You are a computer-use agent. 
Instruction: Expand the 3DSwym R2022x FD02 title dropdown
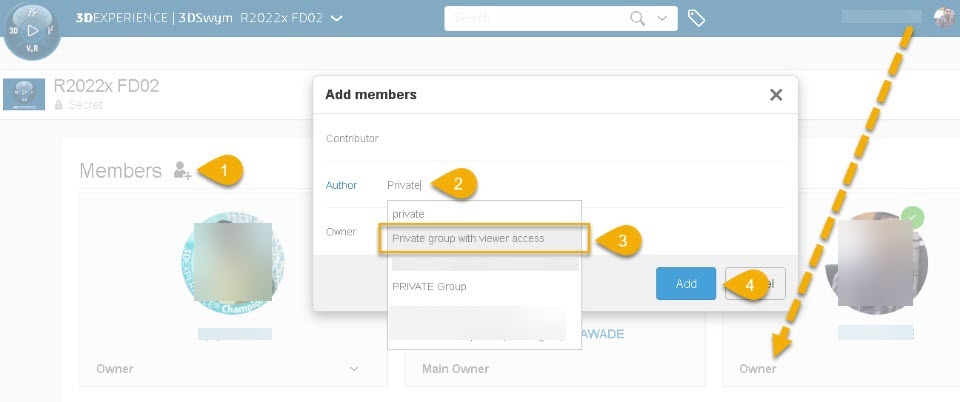point(338,18)
